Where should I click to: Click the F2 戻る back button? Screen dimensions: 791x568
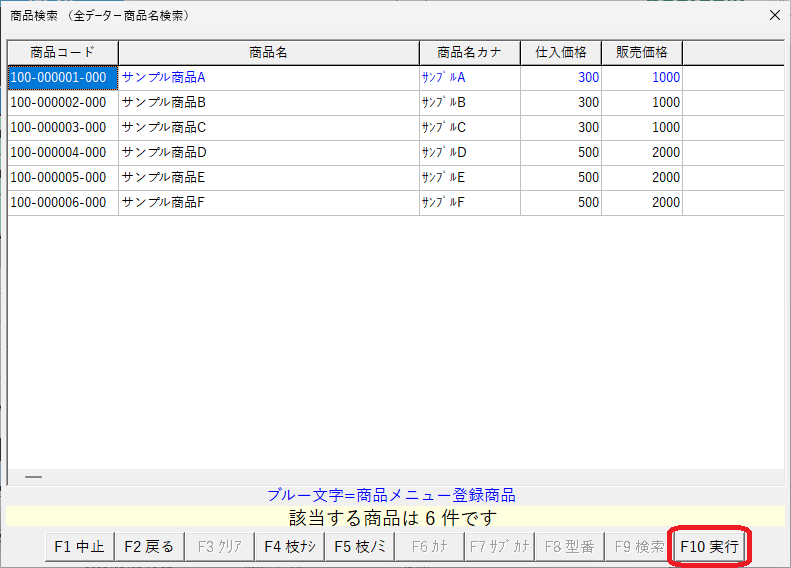(149, 547)
